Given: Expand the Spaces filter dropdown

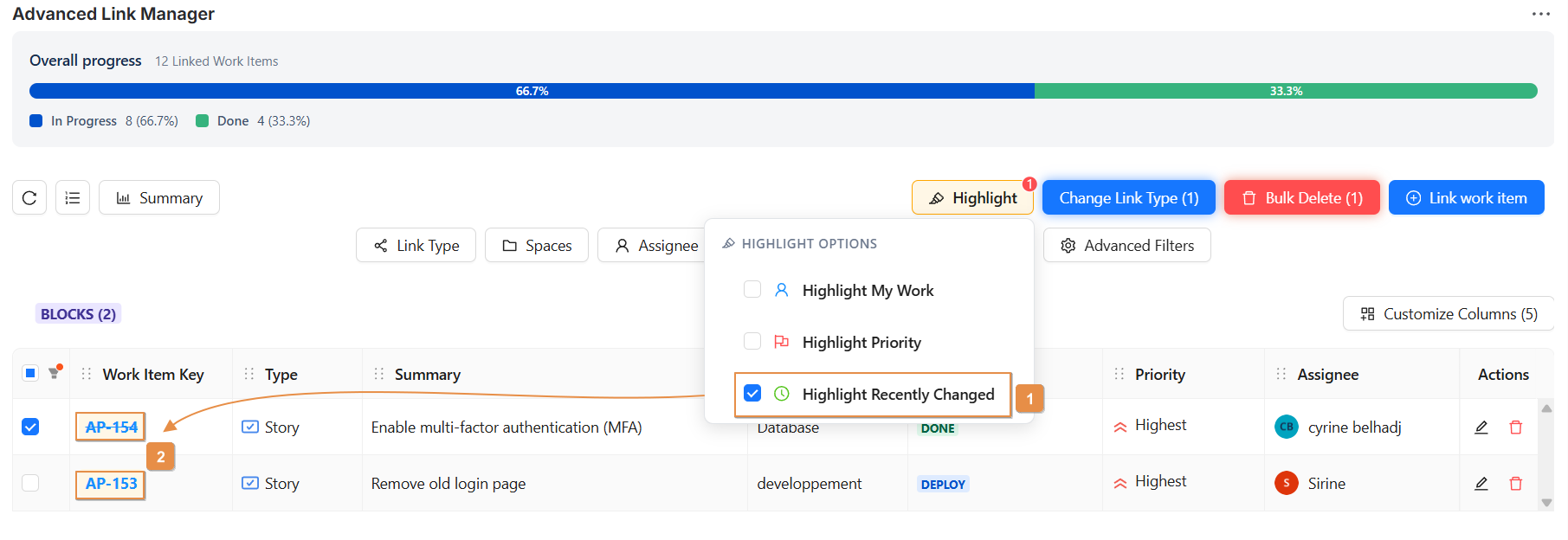Looking at the screenshot, I should coord(536,246).
